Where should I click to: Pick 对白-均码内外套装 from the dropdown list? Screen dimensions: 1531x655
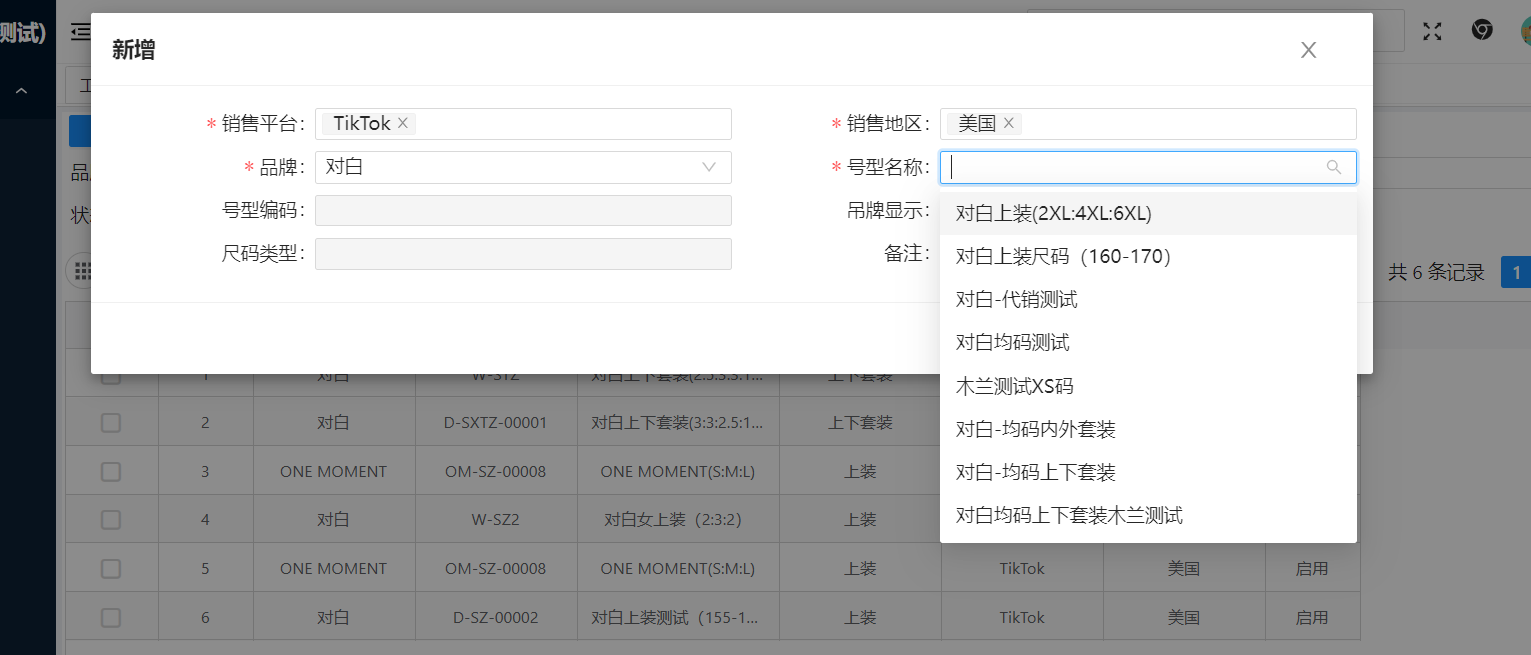1035,429
